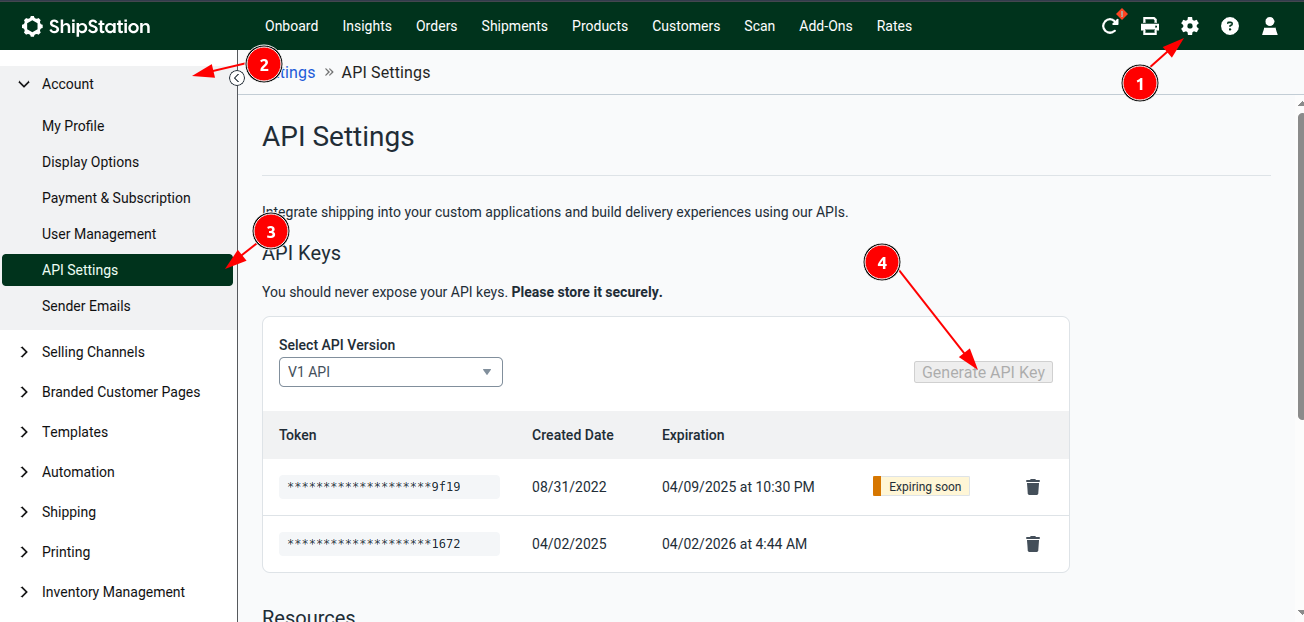
Task: Delete the API key ending in 1672
Action: tap(1033, 544)
